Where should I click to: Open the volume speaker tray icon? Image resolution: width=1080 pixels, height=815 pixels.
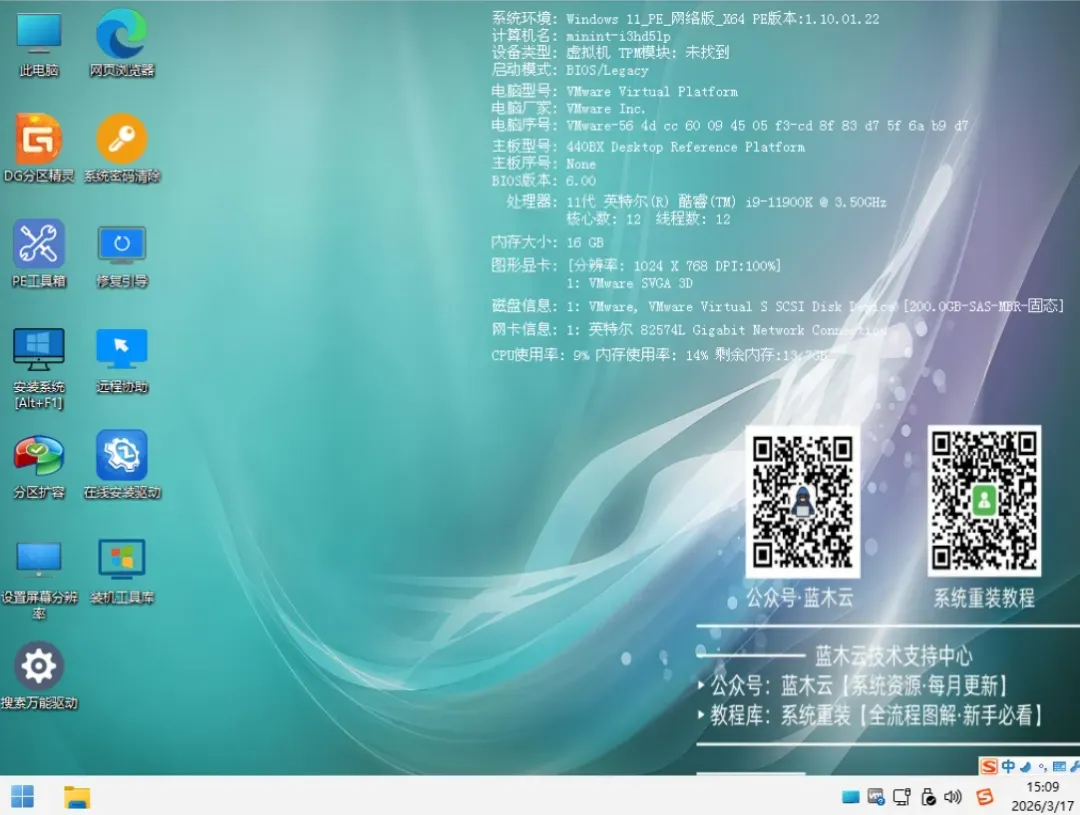[x=953, y=797]
